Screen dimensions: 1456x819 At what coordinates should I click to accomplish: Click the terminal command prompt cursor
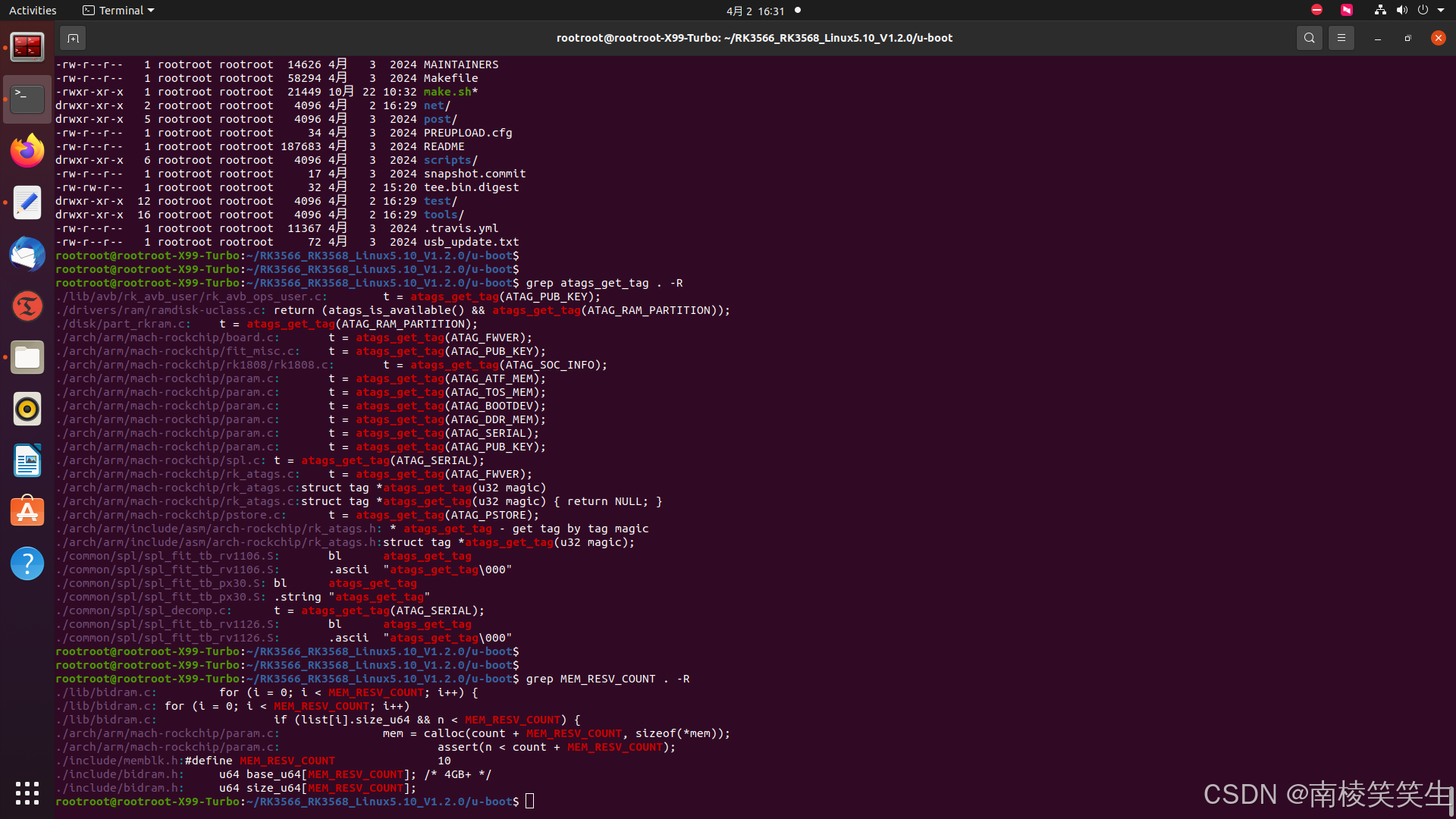point(529,802)
